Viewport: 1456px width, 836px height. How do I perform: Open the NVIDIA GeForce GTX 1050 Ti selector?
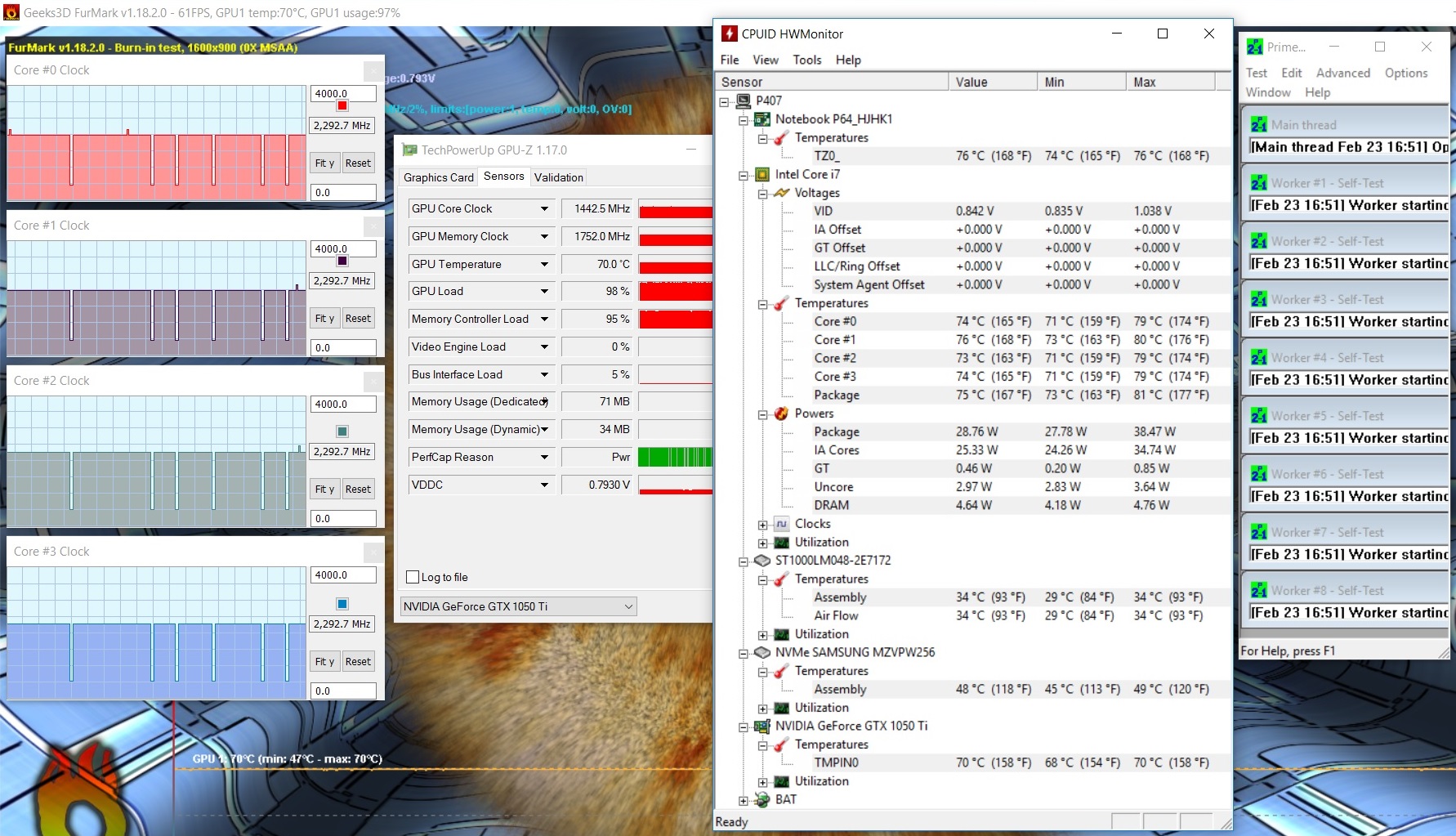(x=518, y=606)
